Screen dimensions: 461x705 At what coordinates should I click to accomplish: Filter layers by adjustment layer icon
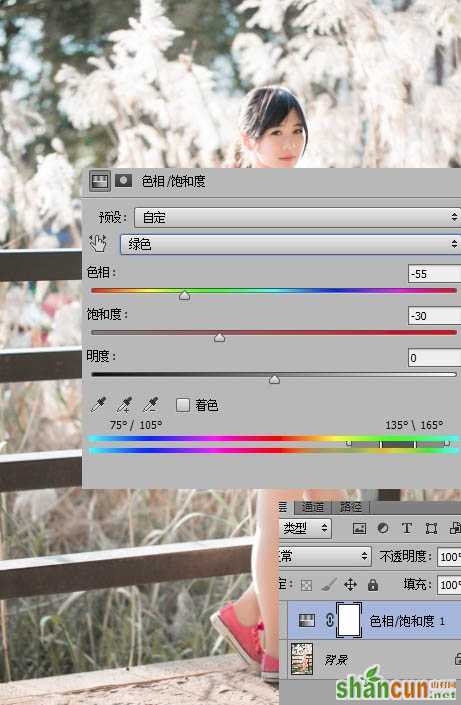(383, 528)
